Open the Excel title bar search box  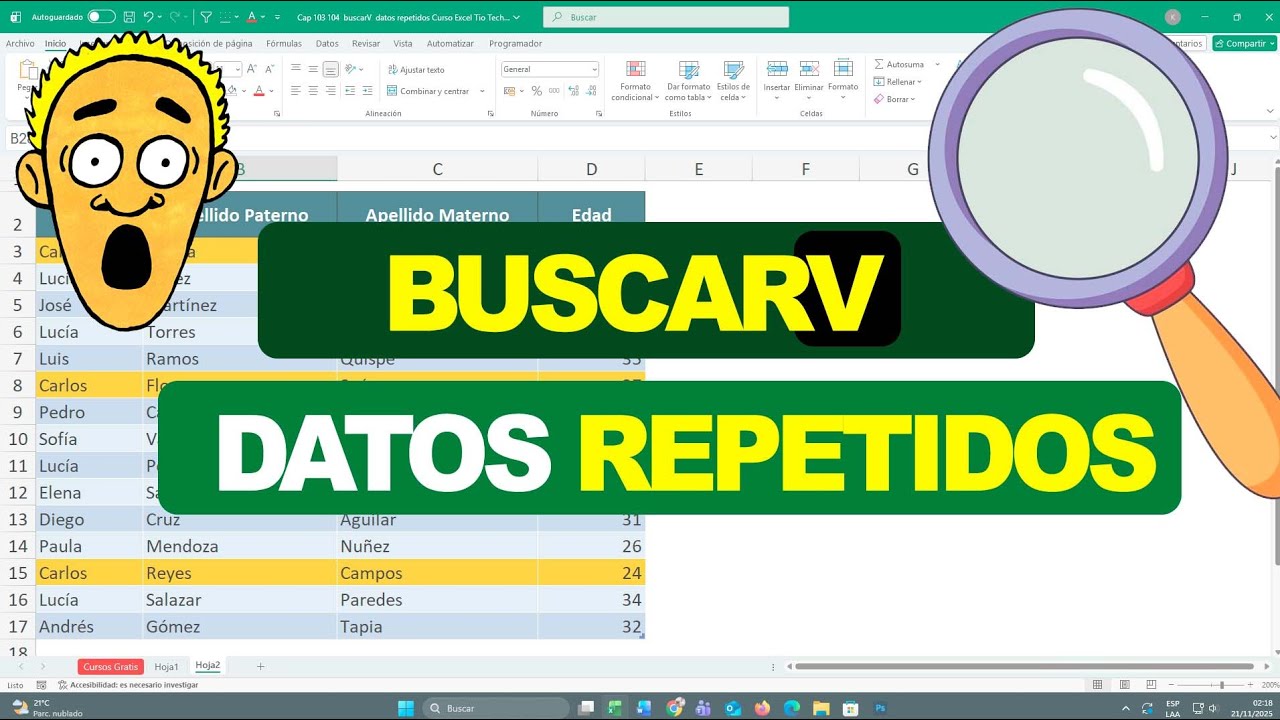[x=666, y=17]
